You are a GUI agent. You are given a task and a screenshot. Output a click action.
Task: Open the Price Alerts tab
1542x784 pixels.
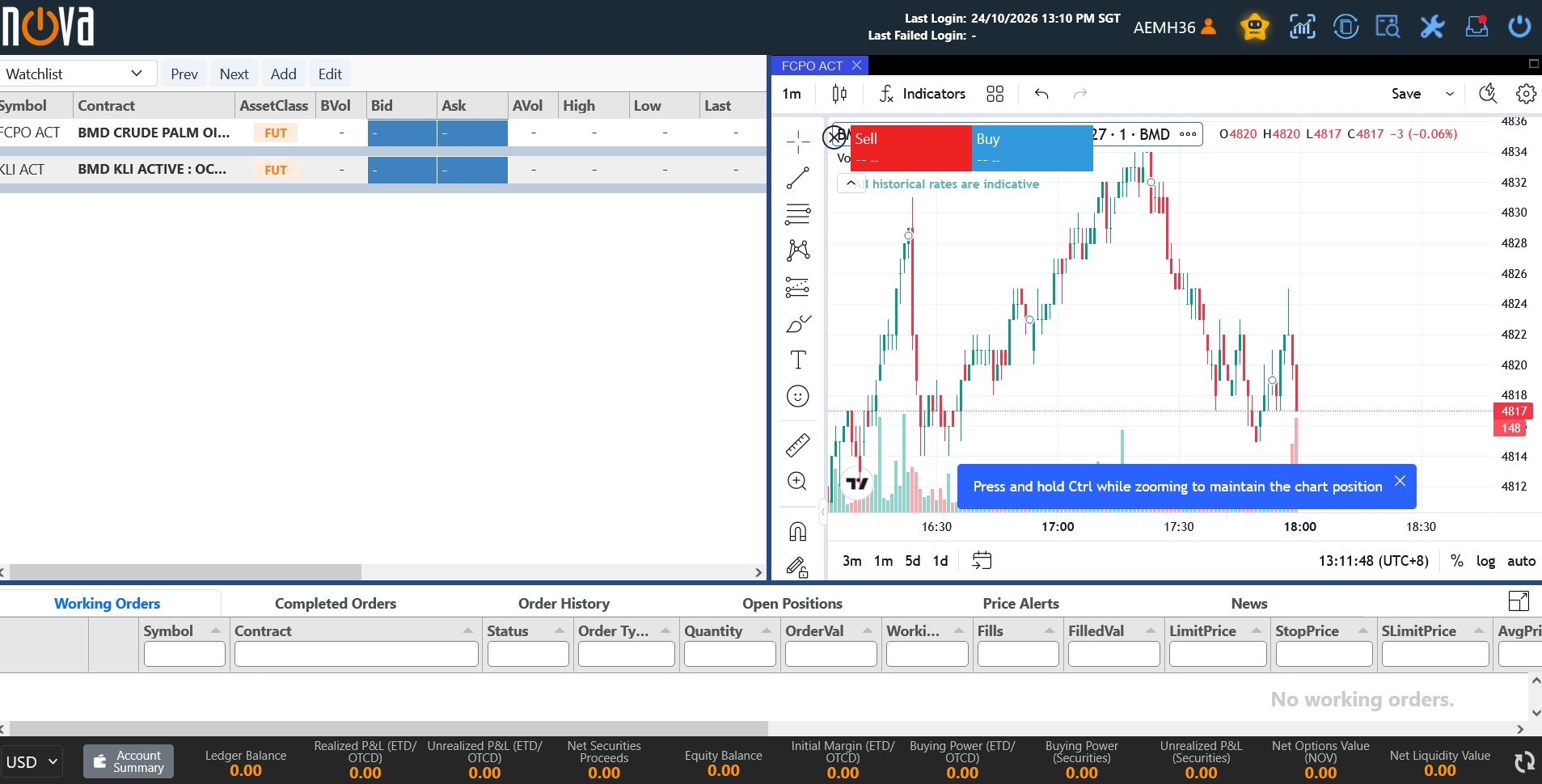1020,603
